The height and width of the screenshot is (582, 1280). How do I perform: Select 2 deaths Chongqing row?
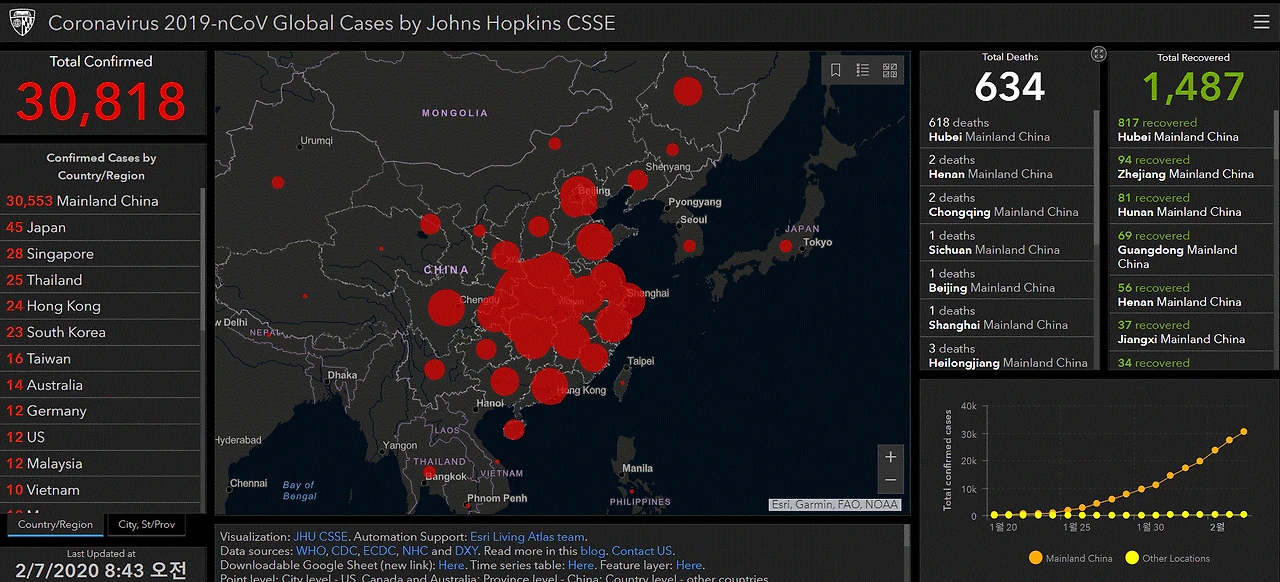click(1008, 205)
